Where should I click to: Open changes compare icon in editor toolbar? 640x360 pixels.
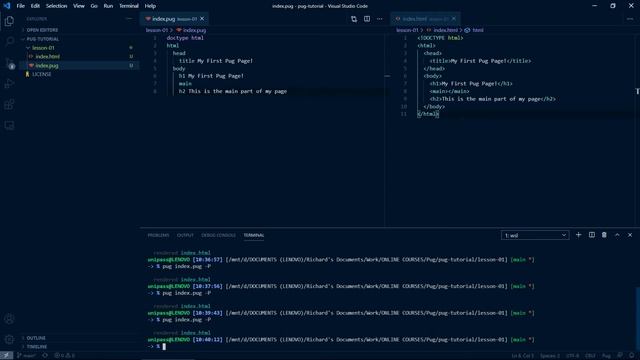(x=354, y=19)
